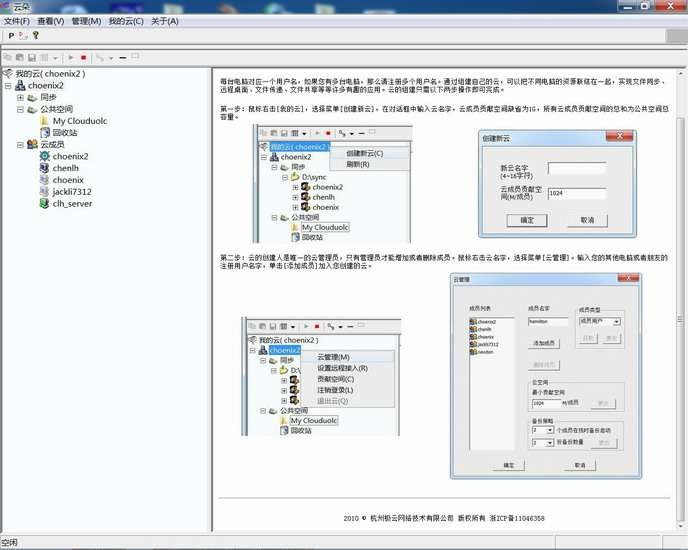The image size is (688, 550).
Task: Expand the 同步 node in left tree
Action: [x=20, y=97]
